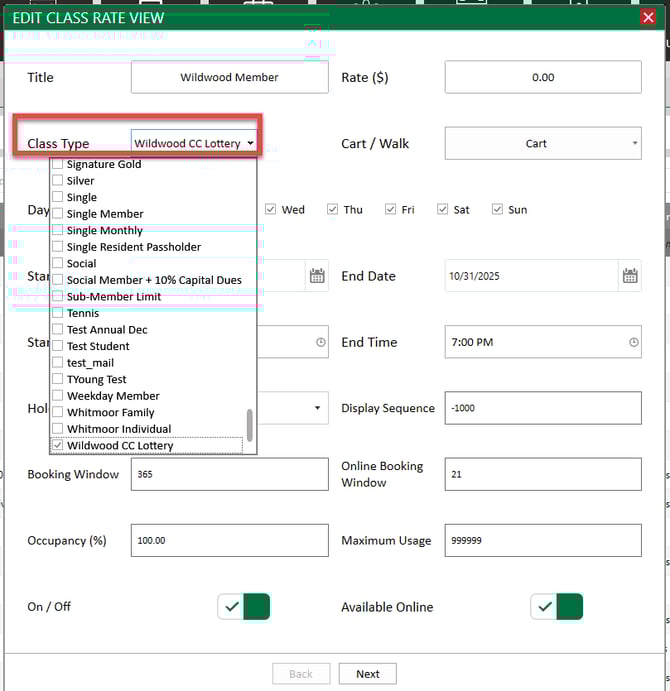Select Weekday Member in the list
This screenshot has width=670, height=691.
point(112,396)
